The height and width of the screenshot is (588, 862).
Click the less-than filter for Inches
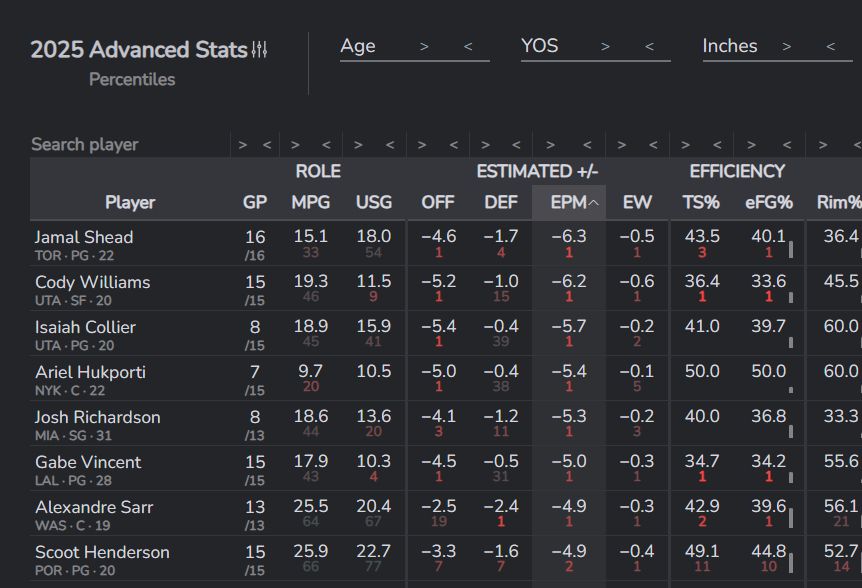click(831, 46)
